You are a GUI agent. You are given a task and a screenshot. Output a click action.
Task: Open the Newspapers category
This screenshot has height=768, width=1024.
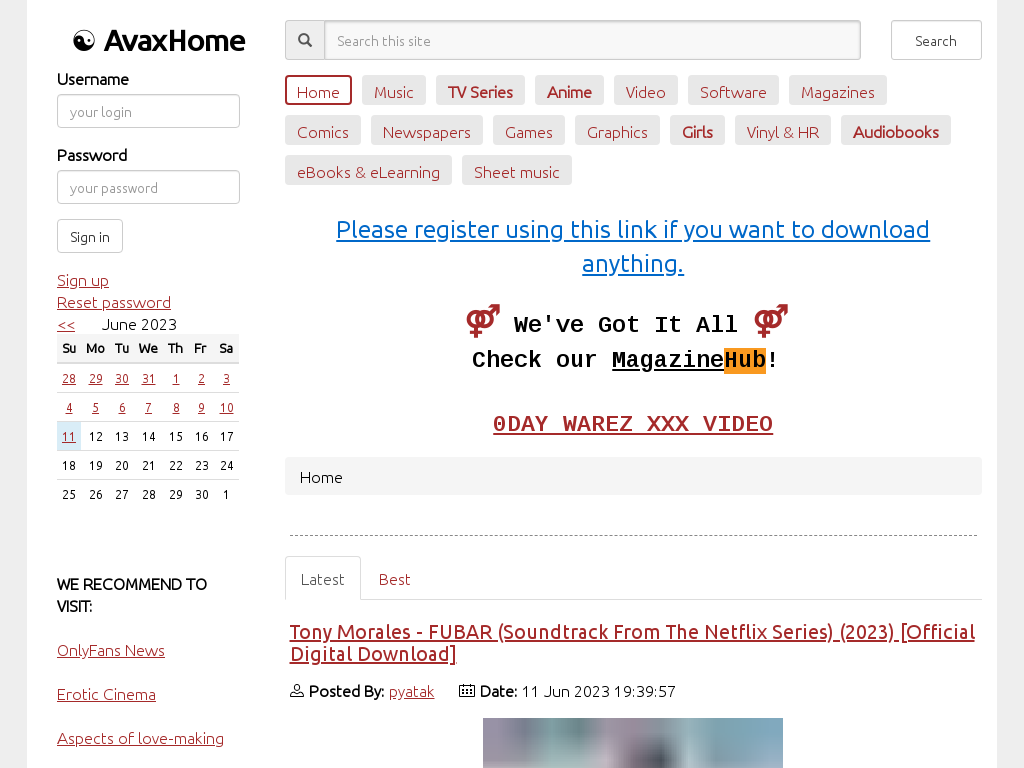click(426, 131)
